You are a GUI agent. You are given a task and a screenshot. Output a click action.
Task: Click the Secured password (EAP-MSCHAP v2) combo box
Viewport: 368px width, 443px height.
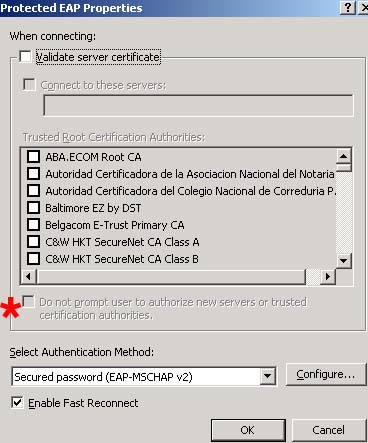[144, 377]
